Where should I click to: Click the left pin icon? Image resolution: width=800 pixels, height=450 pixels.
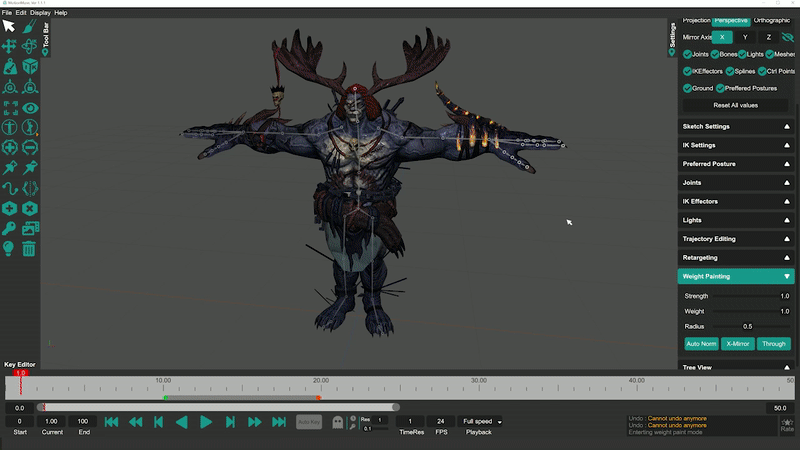[x=10, y=167]
